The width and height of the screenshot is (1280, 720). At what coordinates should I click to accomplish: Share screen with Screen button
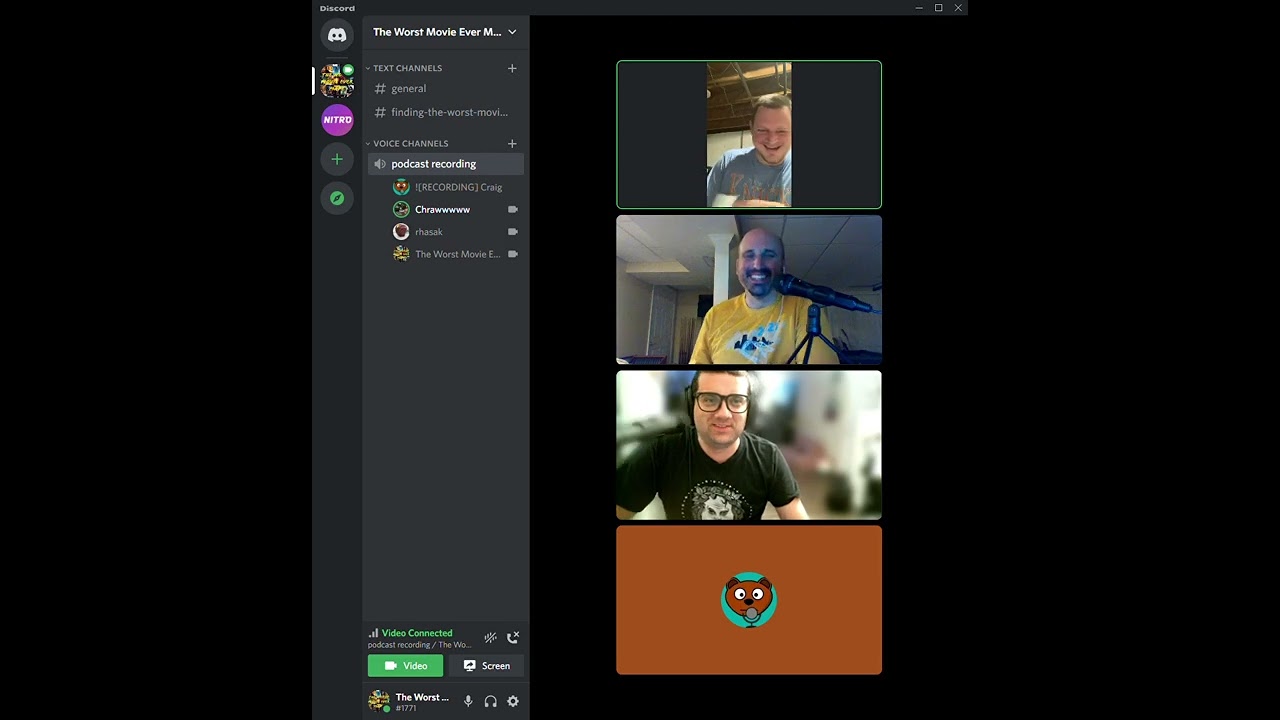click(x=486, y=666)
